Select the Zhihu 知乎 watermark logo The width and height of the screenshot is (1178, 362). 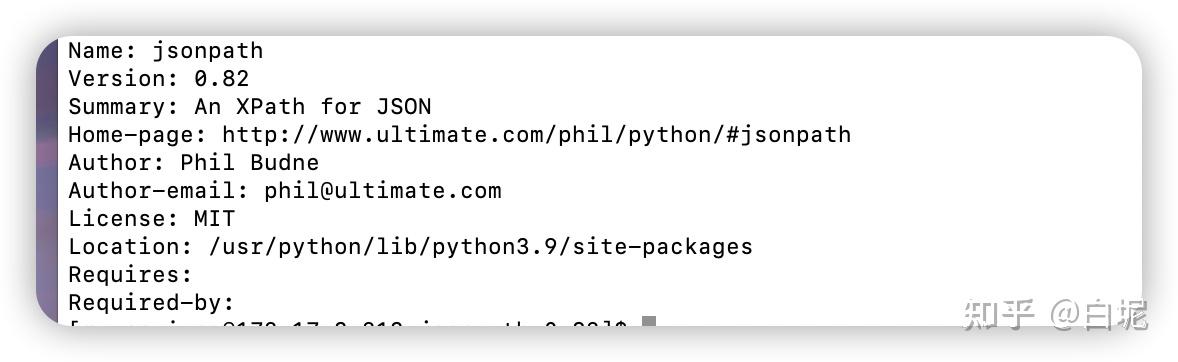coord(999,314)
